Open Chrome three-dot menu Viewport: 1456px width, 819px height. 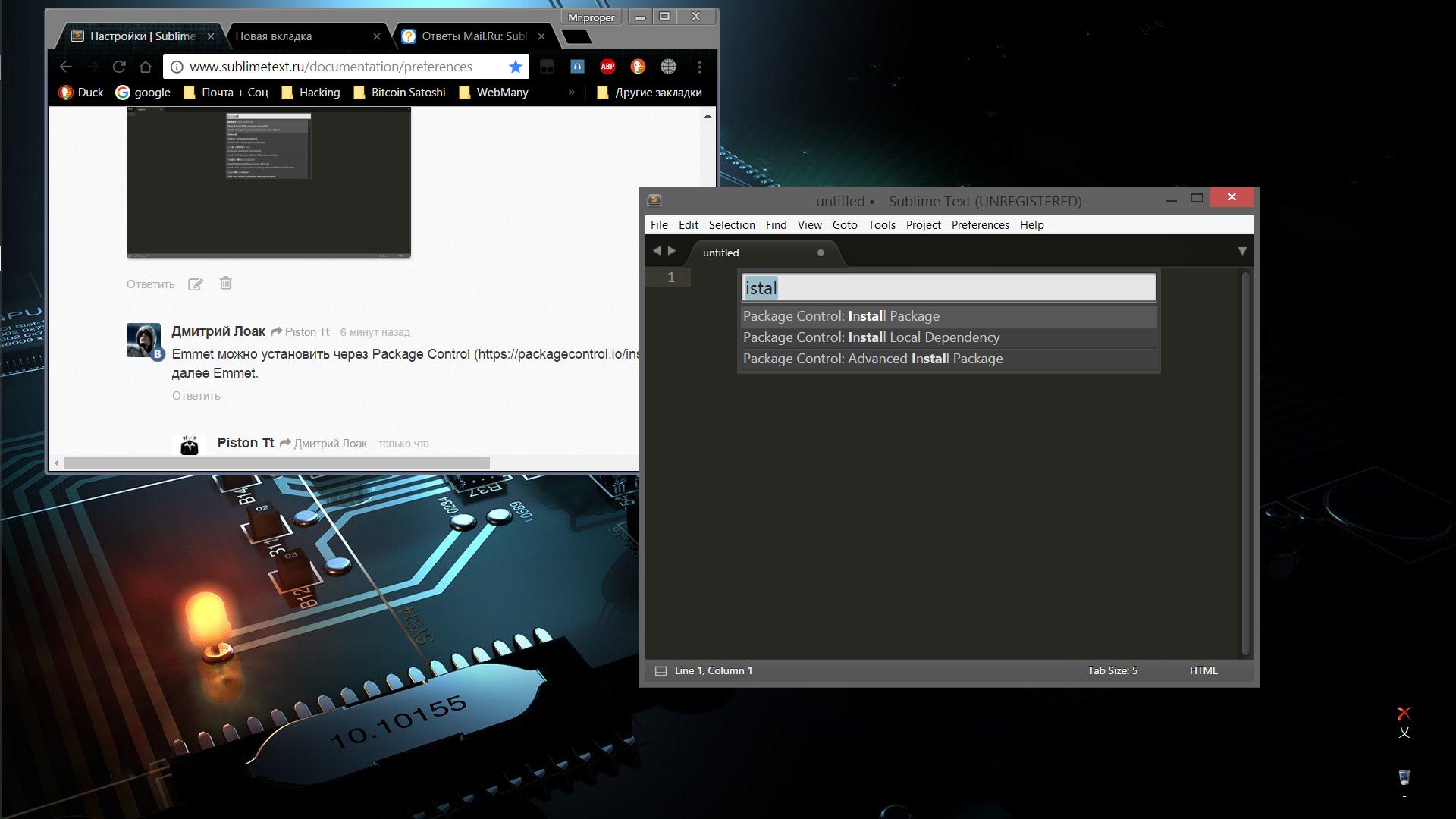pos(699,67)
